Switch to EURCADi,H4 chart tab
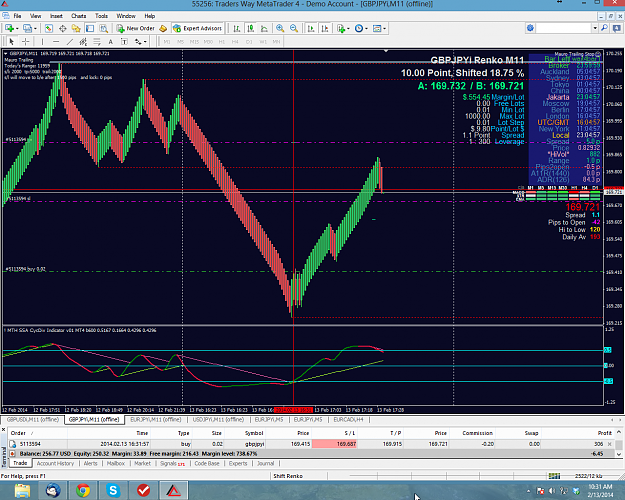The image size is (625, 500). tap(348, 419)
